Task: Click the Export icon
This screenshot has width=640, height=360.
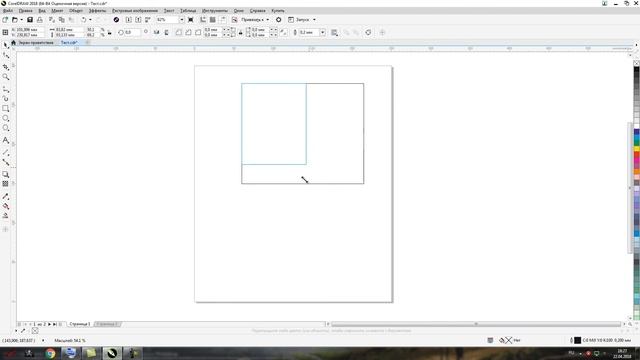Action: (x=138, y=20)
